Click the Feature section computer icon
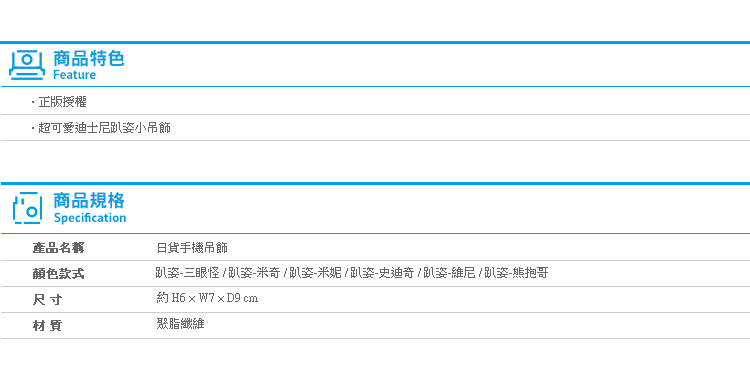The width and height of the screenshot is (750, 385). [27, 65]
